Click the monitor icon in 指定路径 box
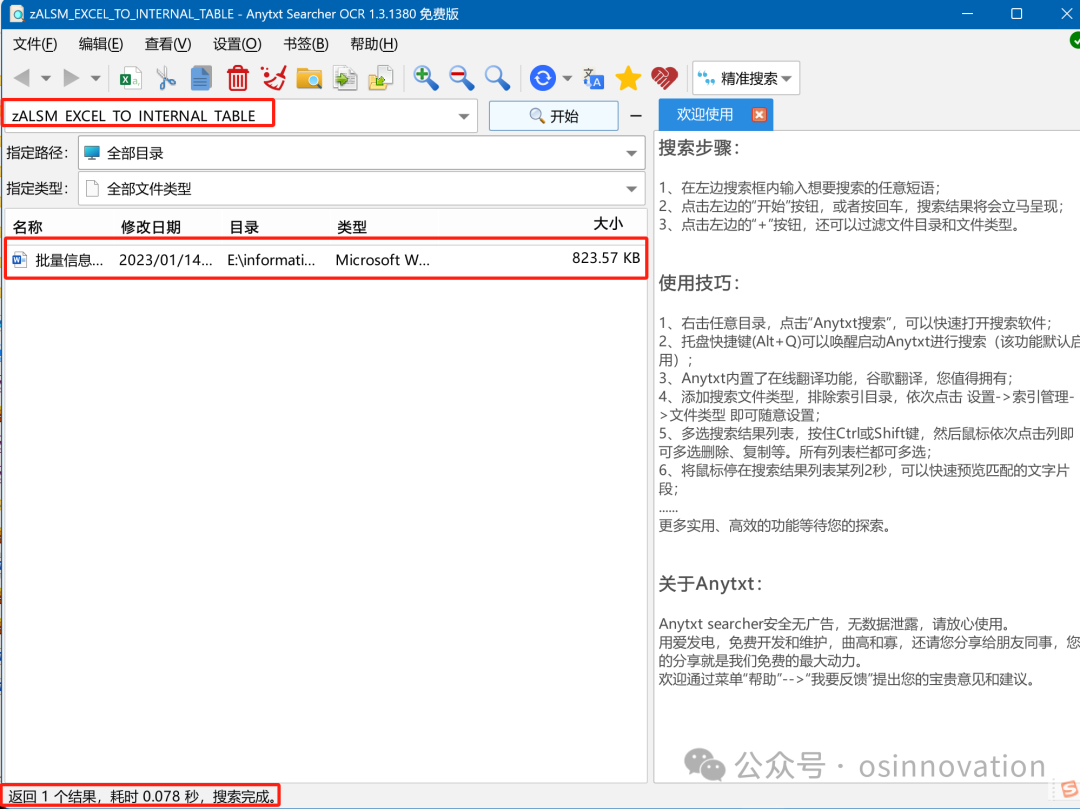This screenshot has width=1080, height=809. 92,153
